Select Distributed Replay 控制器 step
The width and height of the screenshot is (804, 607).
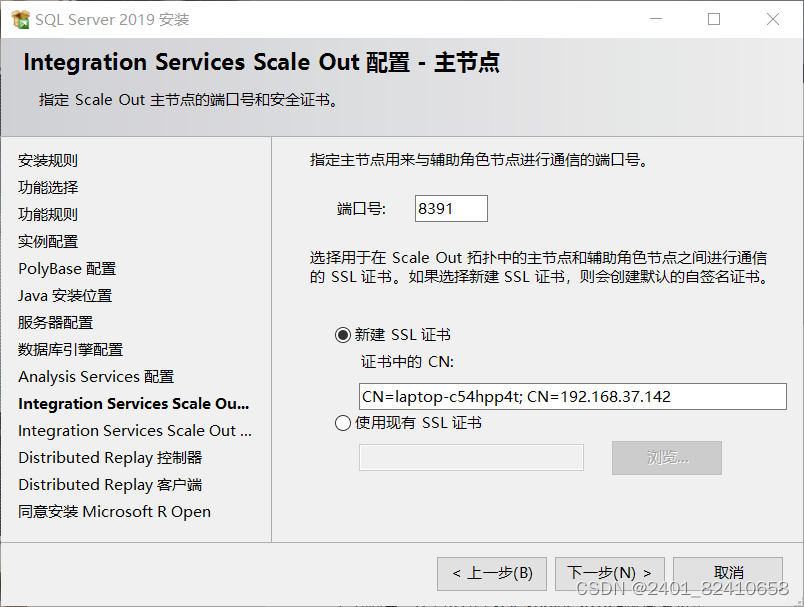(110, 458)
